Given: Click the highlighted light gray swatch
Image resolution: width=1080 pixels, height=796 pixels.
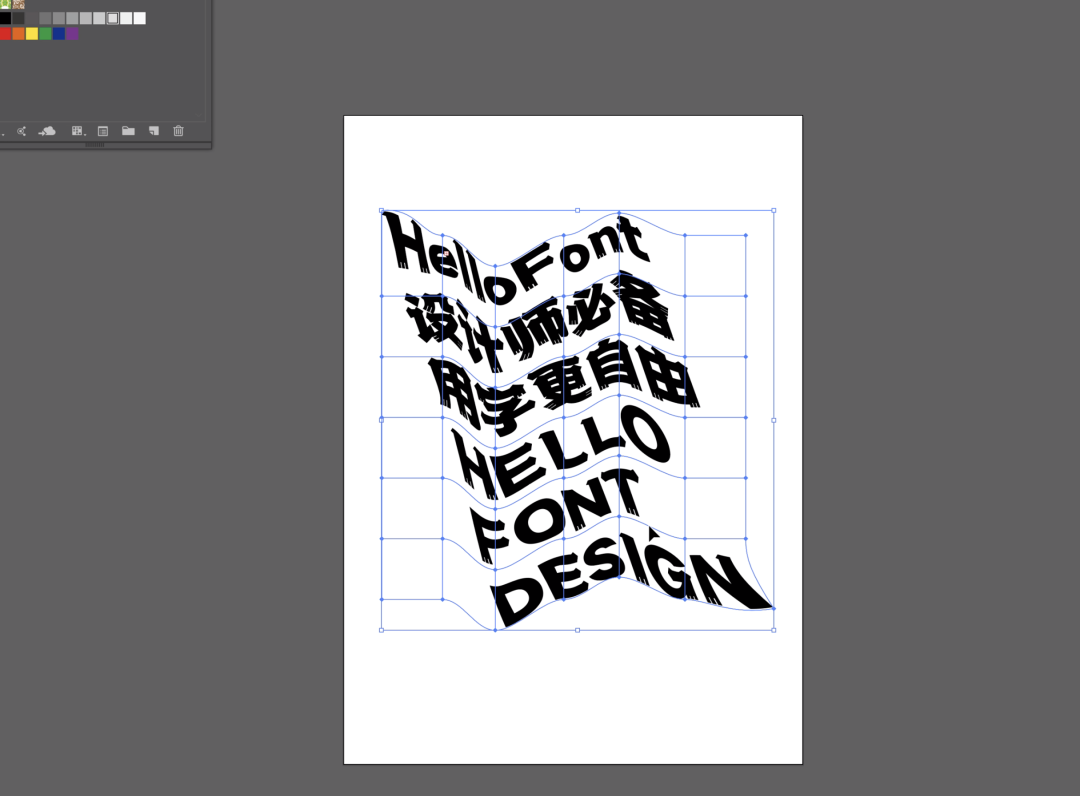Looking at the screenshot, I should pos(113,18).
